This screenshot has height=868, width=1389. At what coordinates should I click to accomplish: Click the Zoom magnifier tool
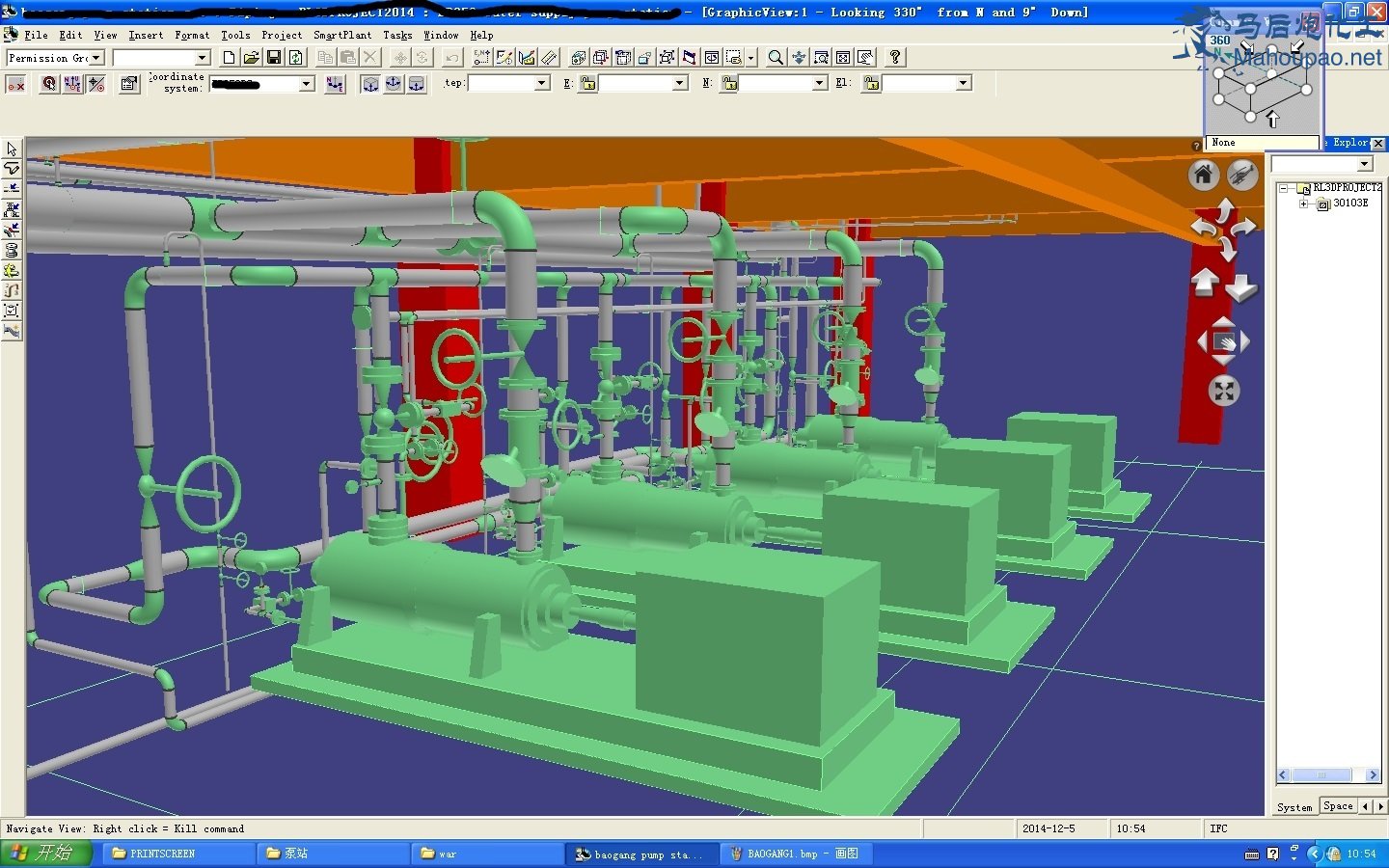[x=776, y=58]
